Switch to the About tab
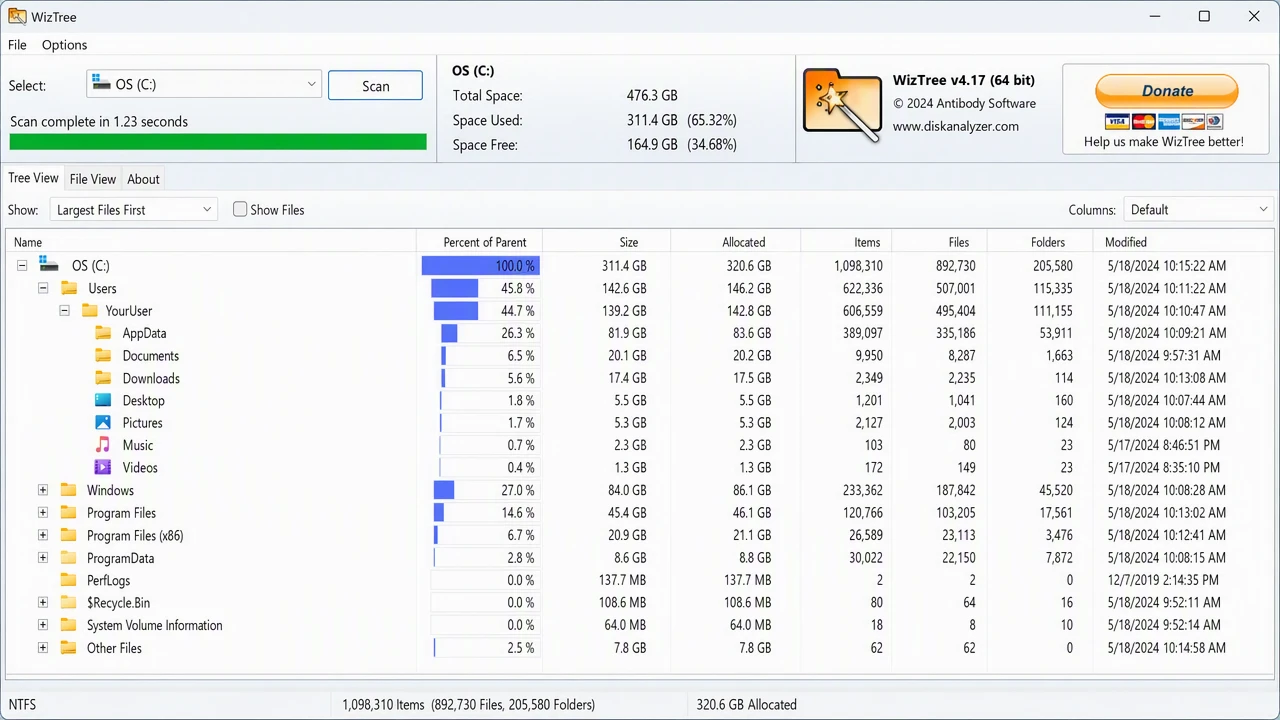The height and width of the screenshot is (720, 1280). [143, 179]
